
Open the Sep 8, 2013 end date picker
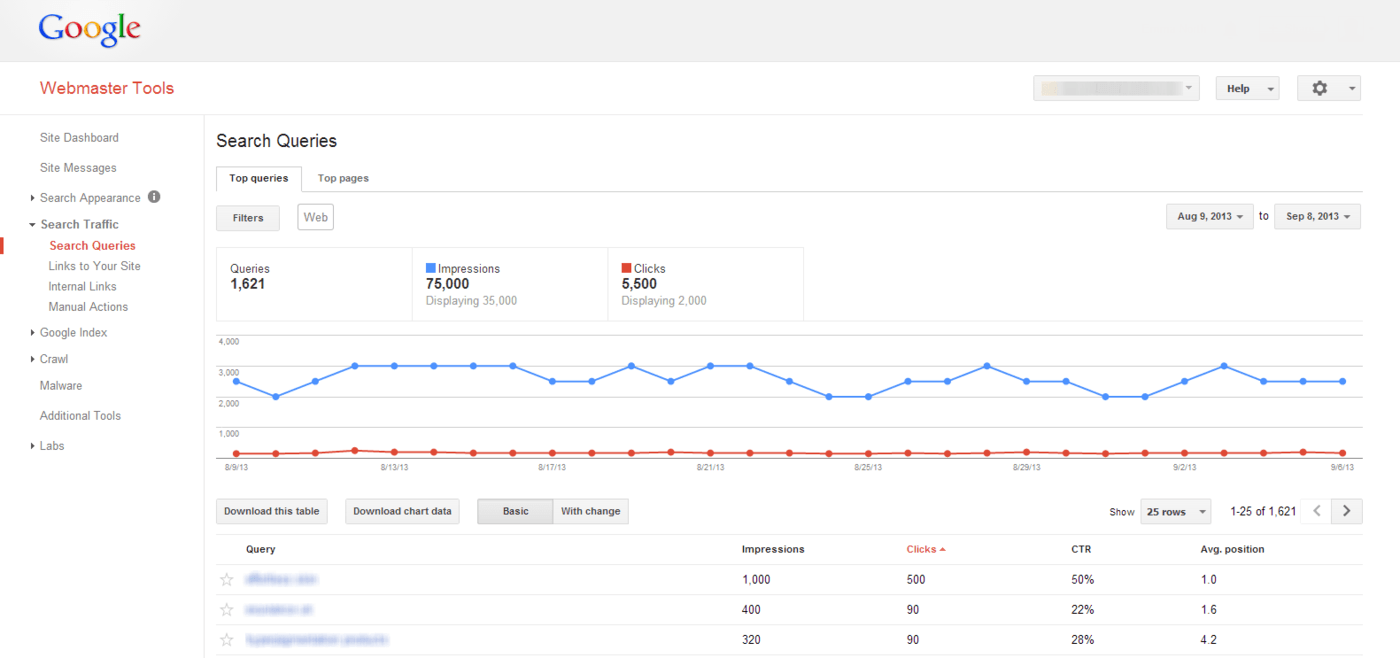1317,217
